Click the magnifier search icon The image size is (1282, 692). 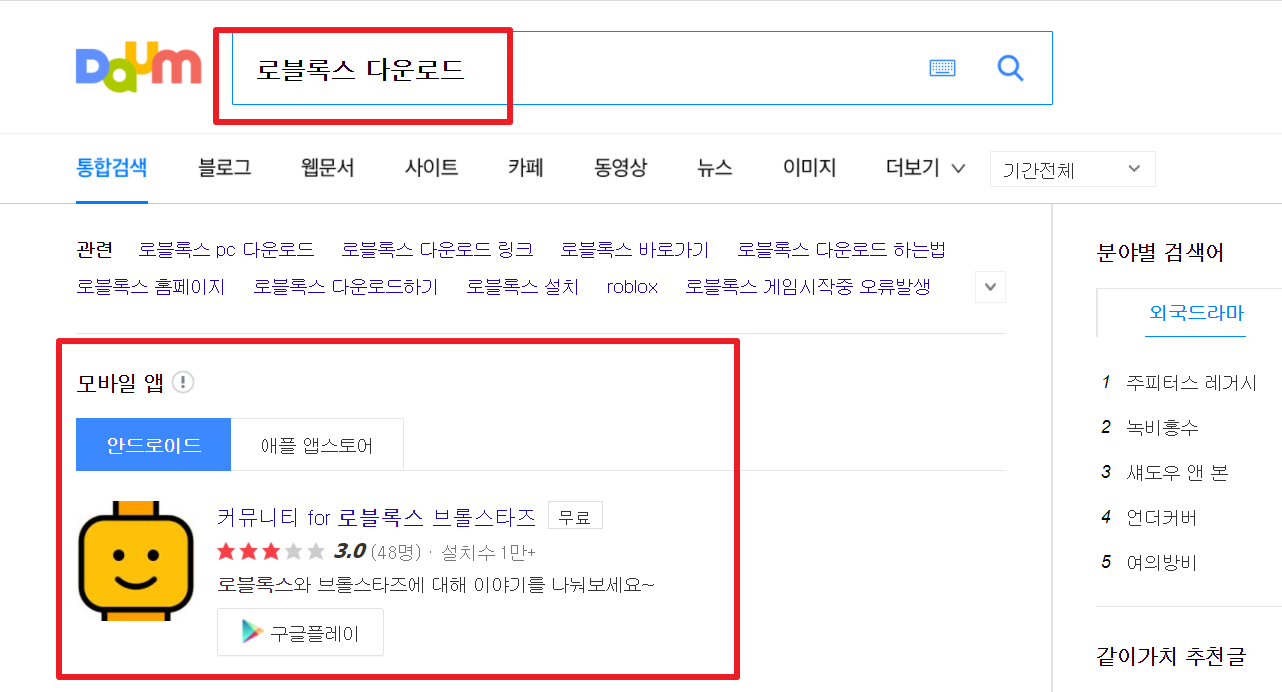click(x=1011, y=68)
